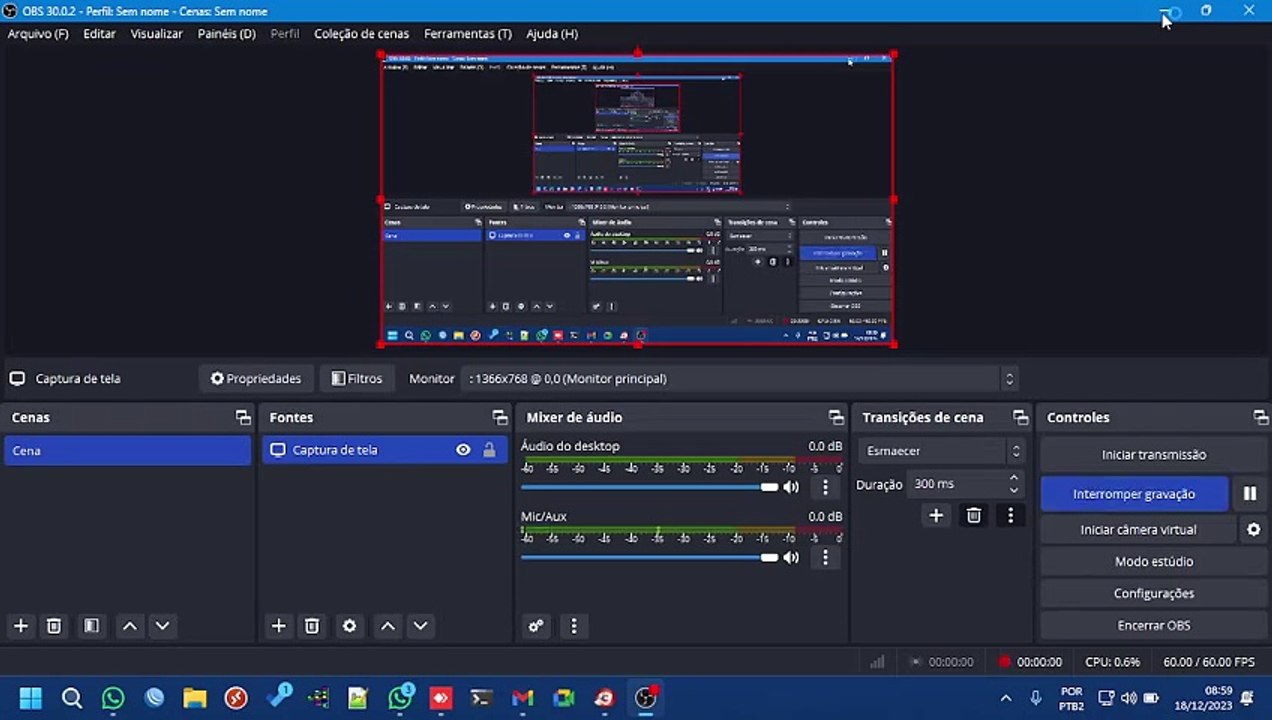Mute Mic/Aux speaker icon
The height and width of the screenshot is (720, 1272).
[791, 557]
